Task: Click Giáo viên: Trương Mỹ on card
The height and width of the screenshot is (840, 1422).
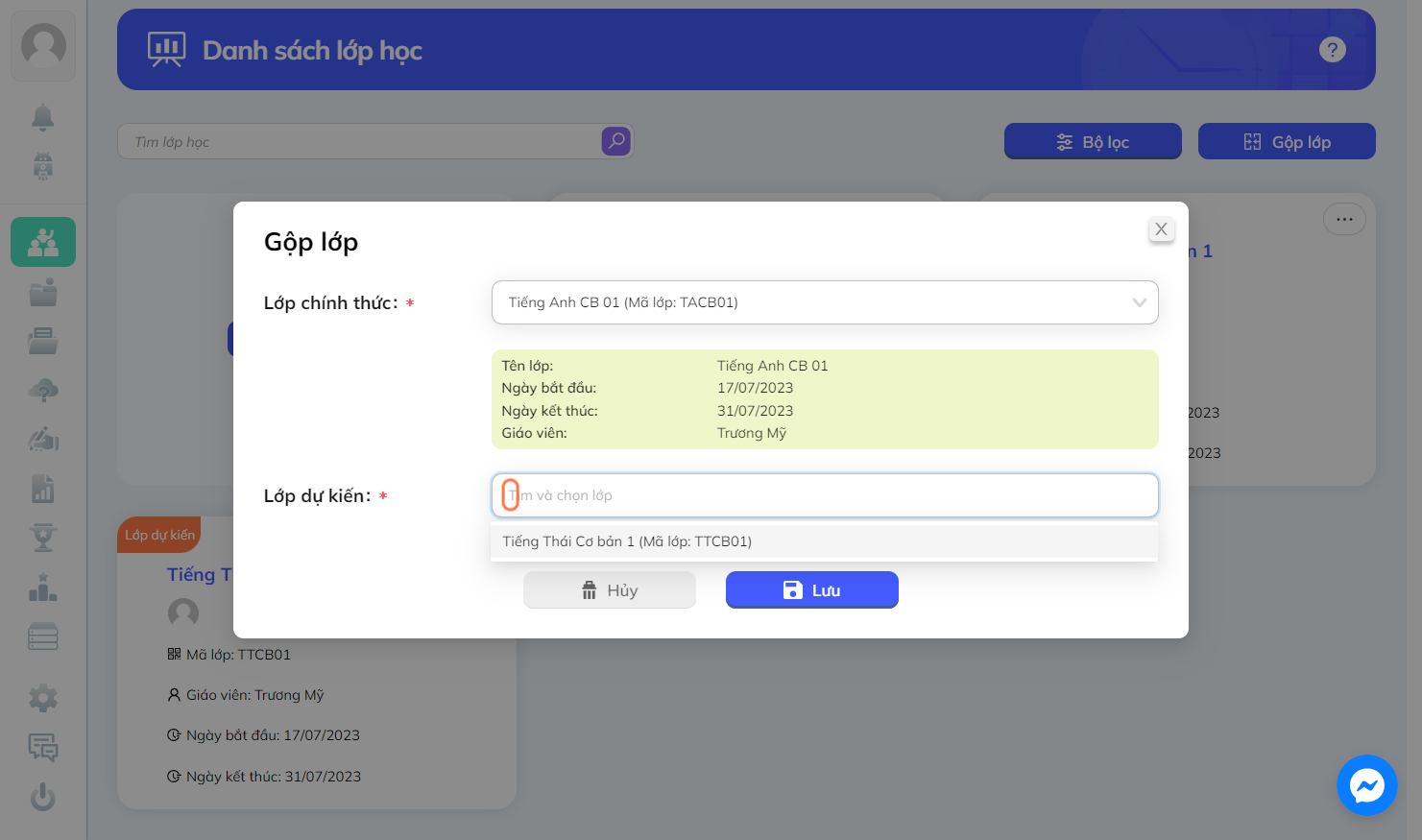Action: point(255,695)
